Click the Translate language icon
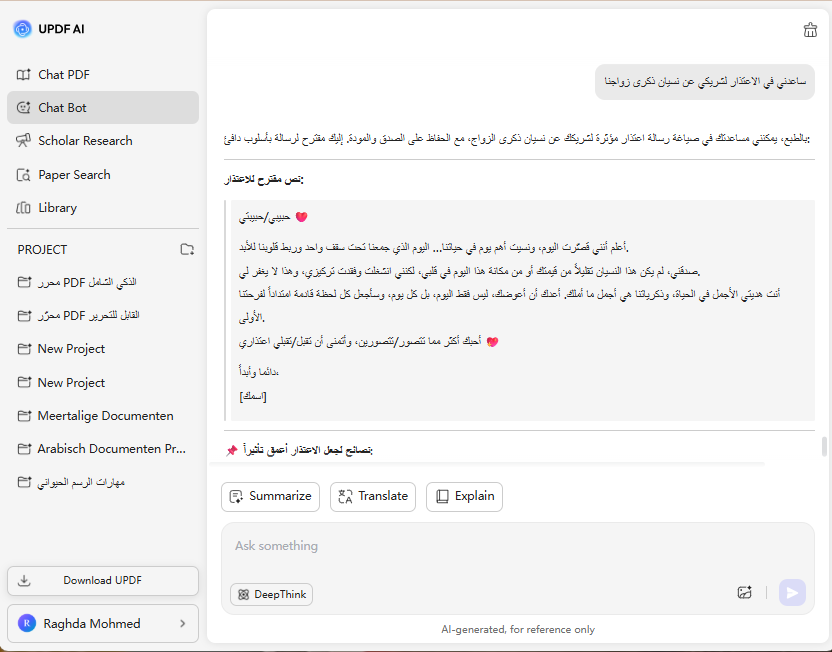The height and width of the screenshot is (652, 832). (x=345, y=497)
